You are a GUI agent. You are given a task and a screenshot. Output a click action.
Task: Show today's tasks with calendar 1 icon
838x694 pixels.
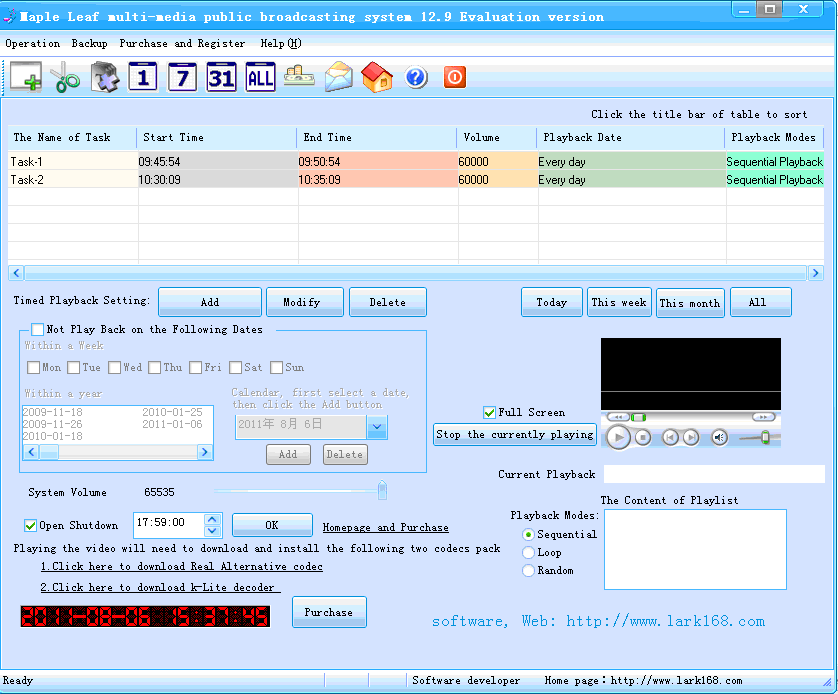143,77
